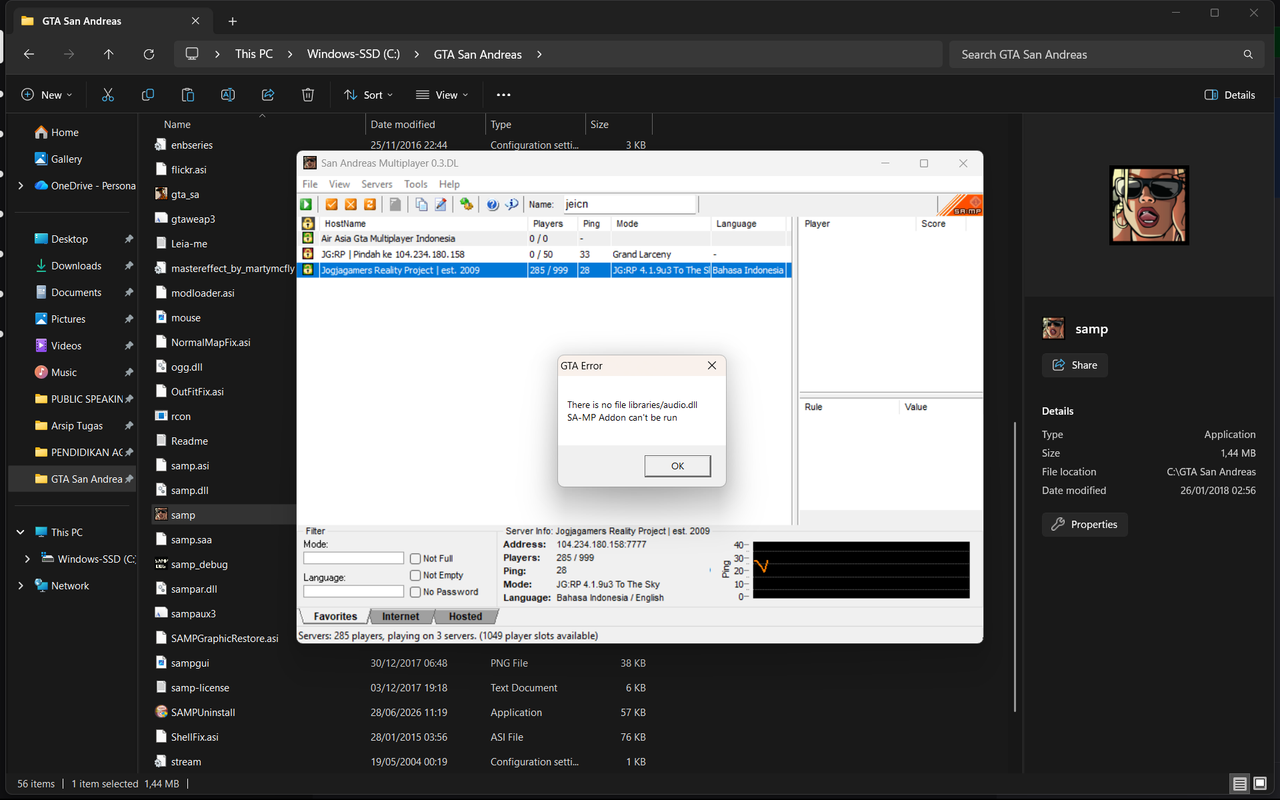Click the Copy Server Info icon in SA-MP

(x=422, y=204)
